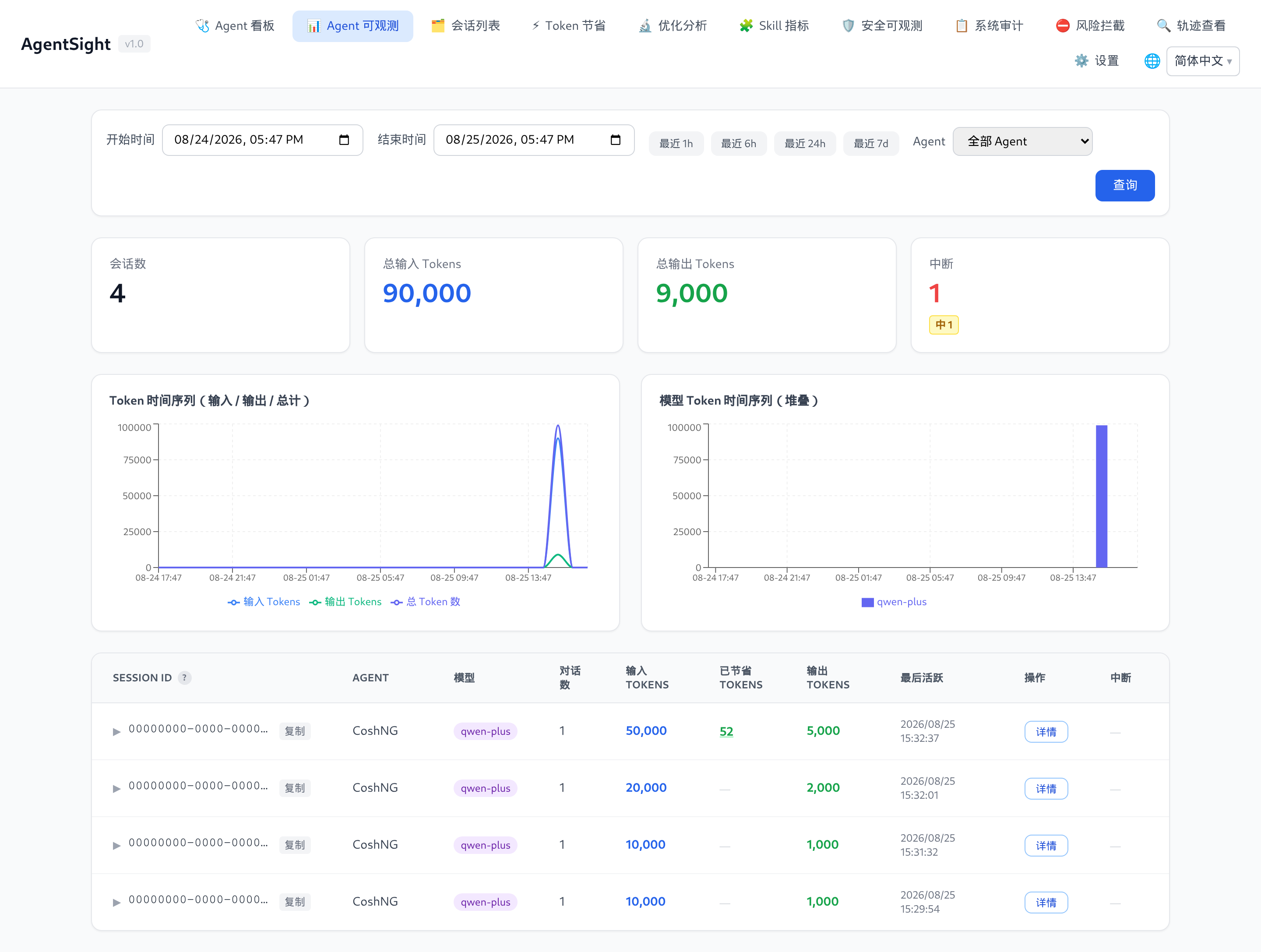The width and height of the screenshot is (1261, 952).
Task: Expand session row active at 15:31:32
Action: tap(116, 846)
